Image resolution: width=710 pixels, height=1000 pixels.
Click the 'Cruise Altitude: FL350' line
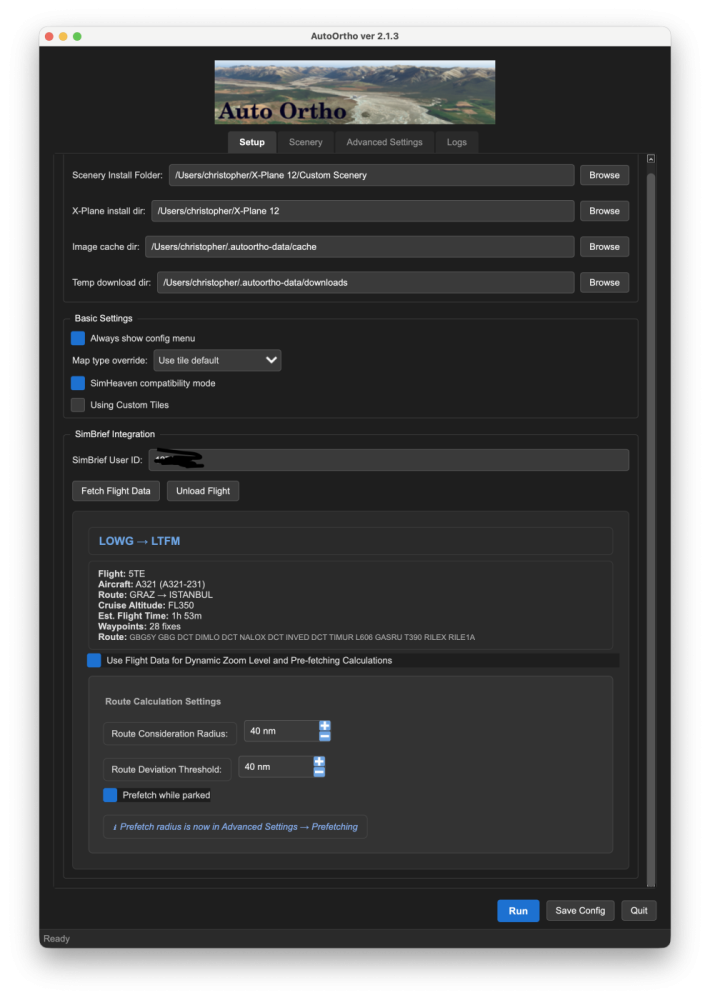(145, 605)
